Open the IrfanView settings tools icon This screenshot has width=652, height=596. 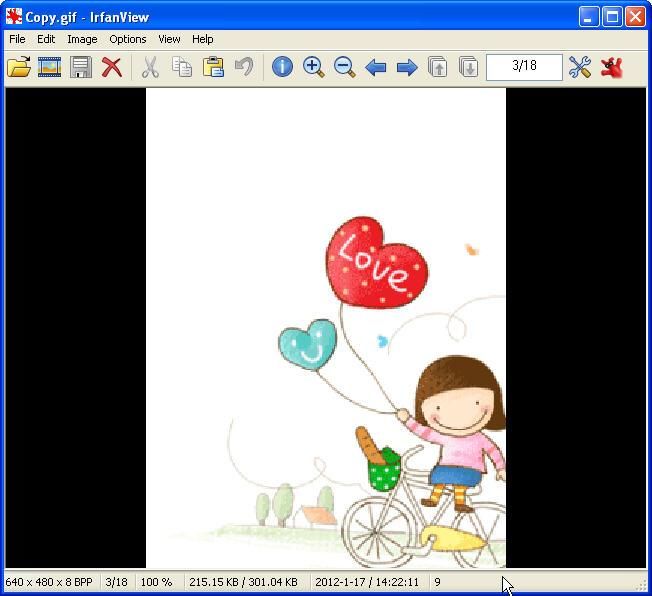[x=580, y=67]
